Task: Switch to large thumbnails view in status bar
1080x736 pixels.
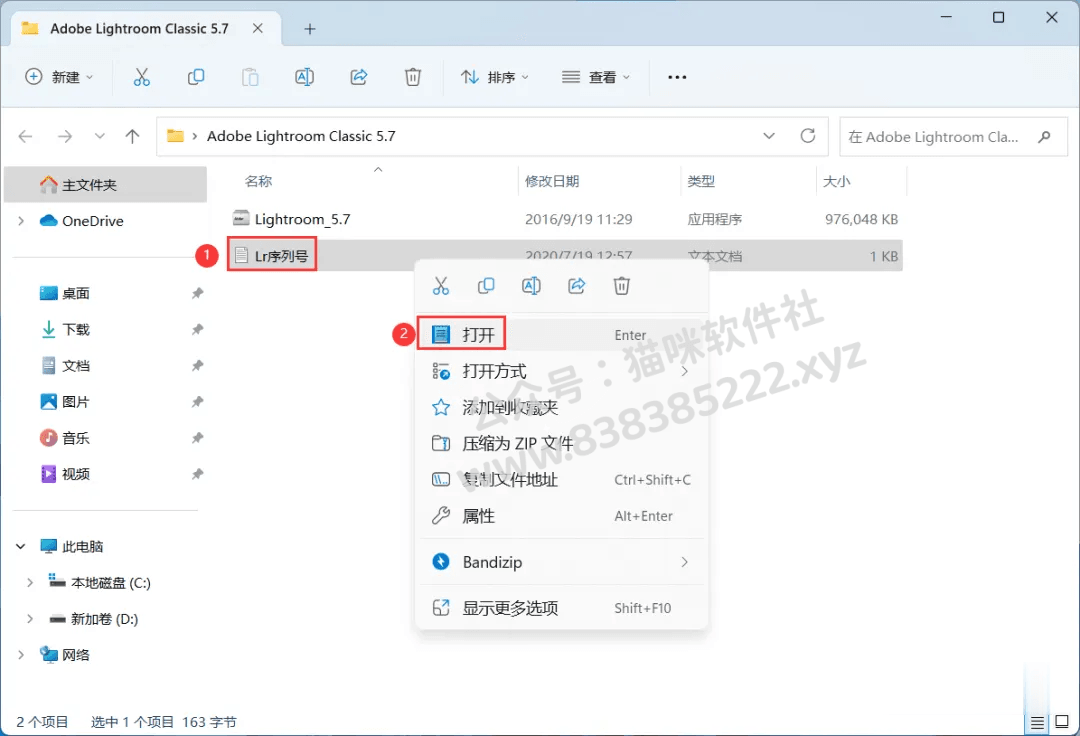Action: click(x=1061, y=722)
